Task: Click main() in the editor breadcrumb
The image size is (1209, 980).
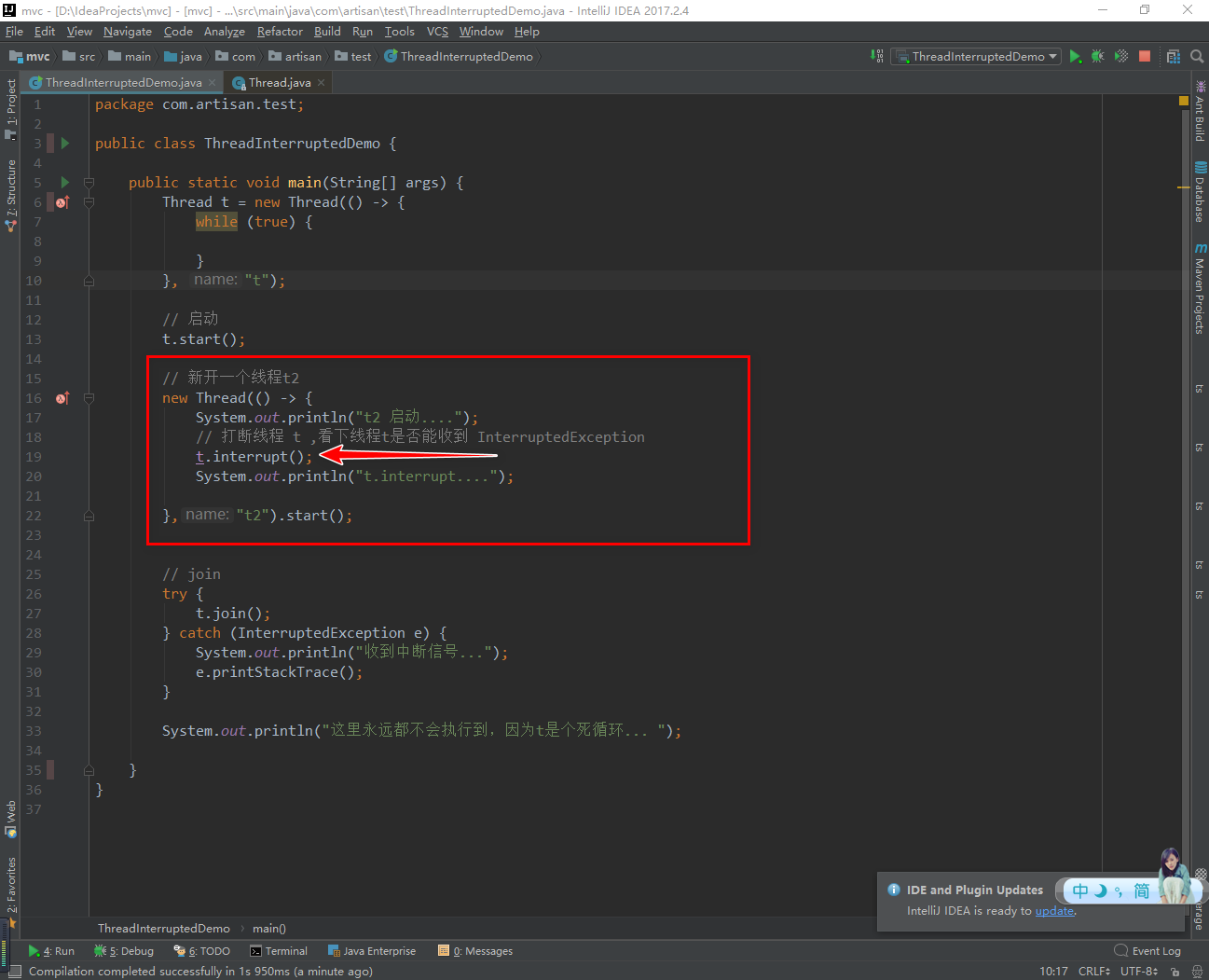Action: click(269, 928)
